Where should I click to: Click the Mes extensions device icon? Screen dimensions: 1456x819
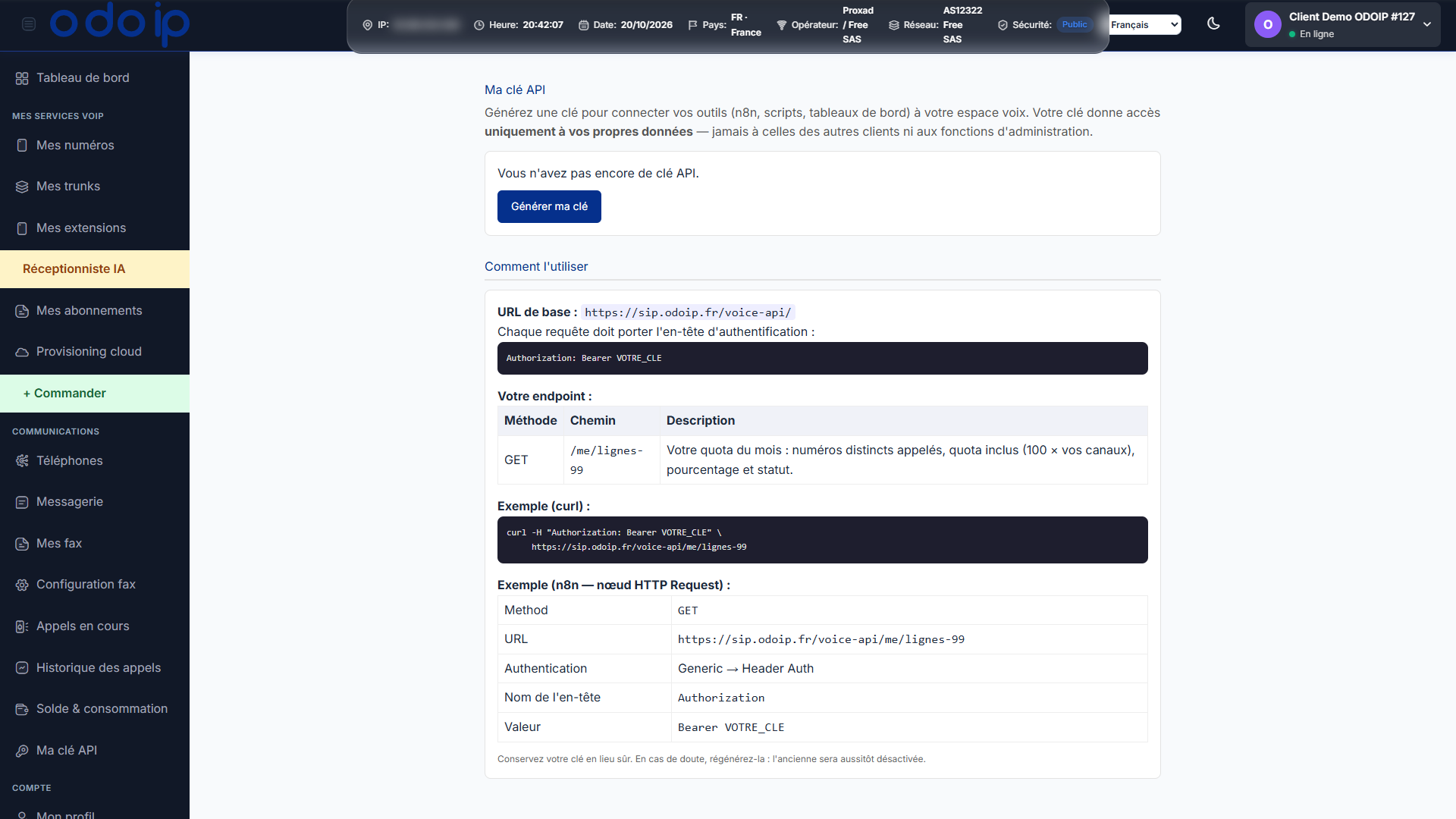[22, 228]
